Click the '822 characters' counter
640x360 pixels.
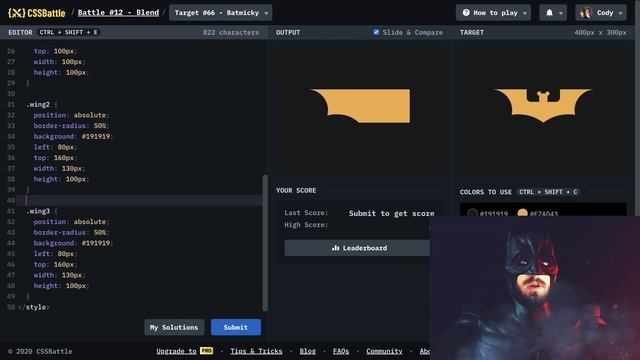click(x=231, y=32)
